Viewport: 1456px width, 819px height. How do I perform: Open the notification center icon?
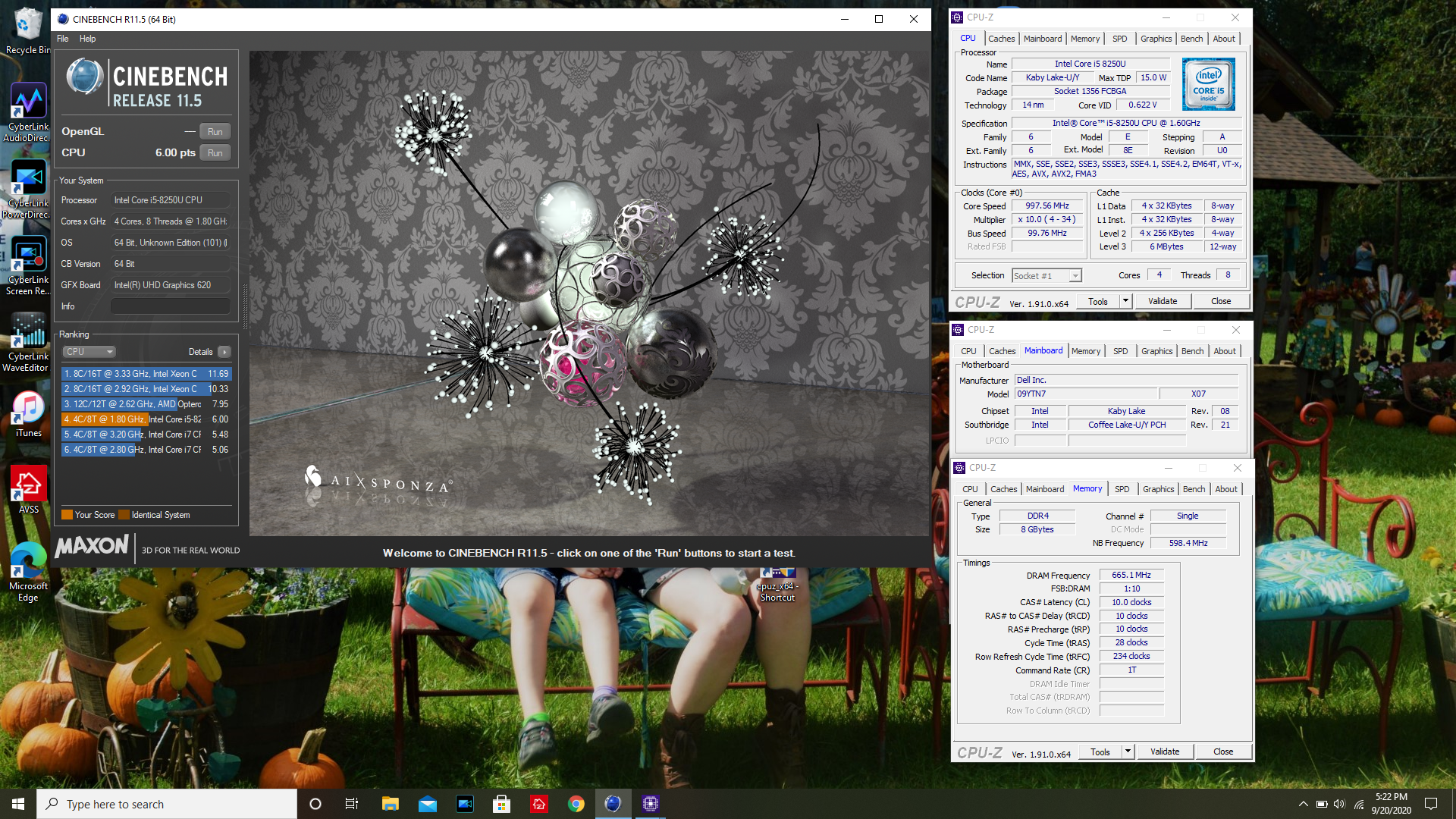(x=1431, y=804)
